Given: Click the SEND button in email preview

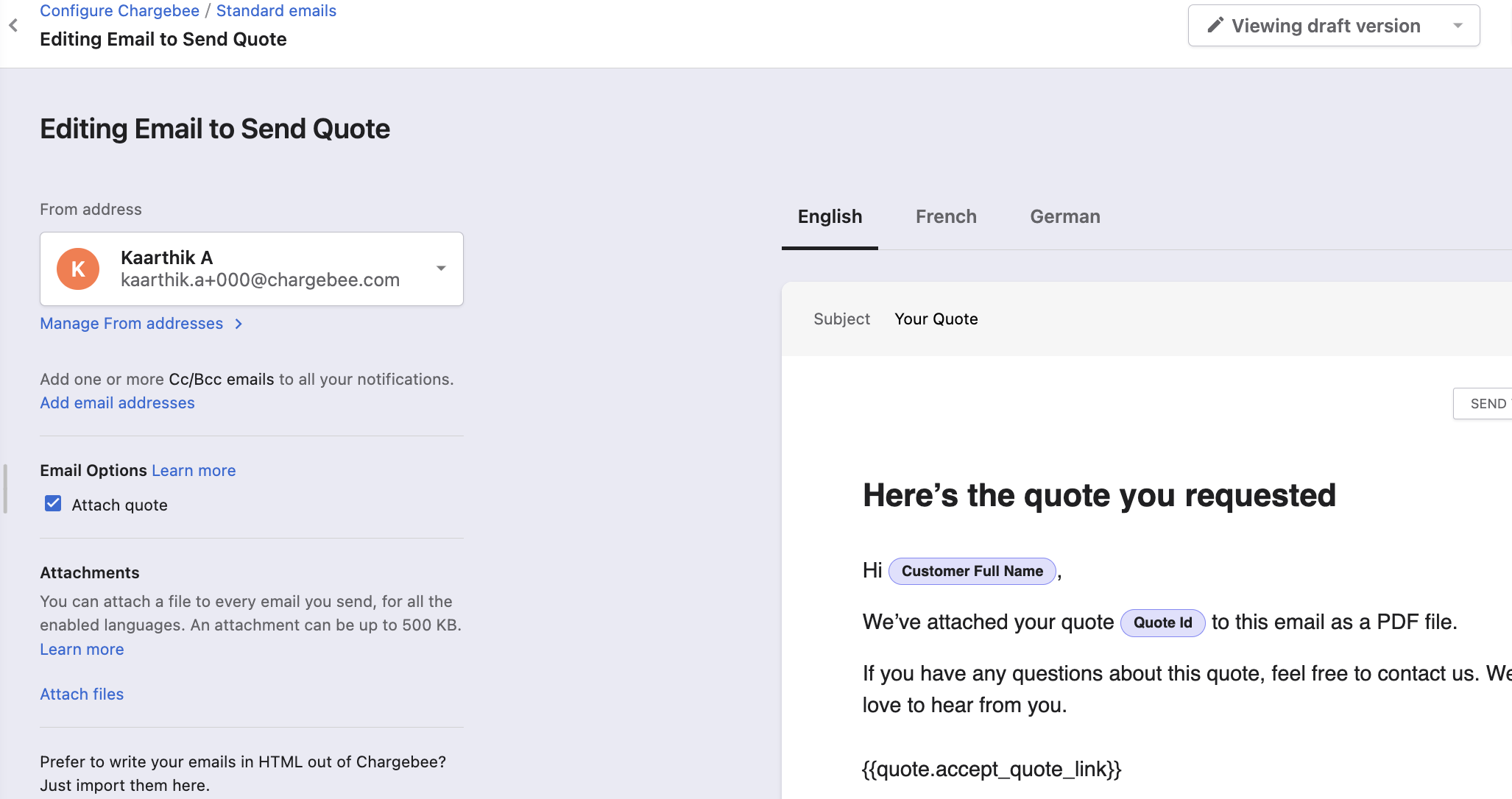Looking at the screenshot, I should click(1487, 404).
